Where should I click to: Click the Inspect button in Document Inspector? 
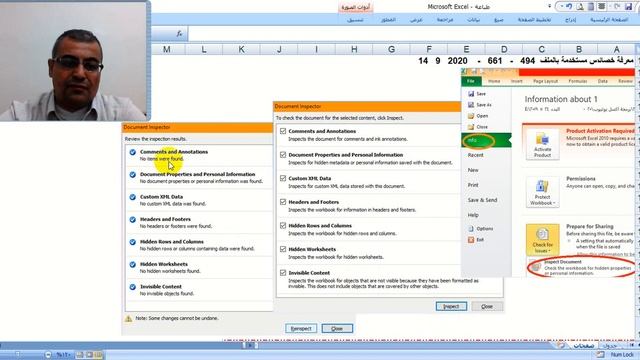point(451,306)
